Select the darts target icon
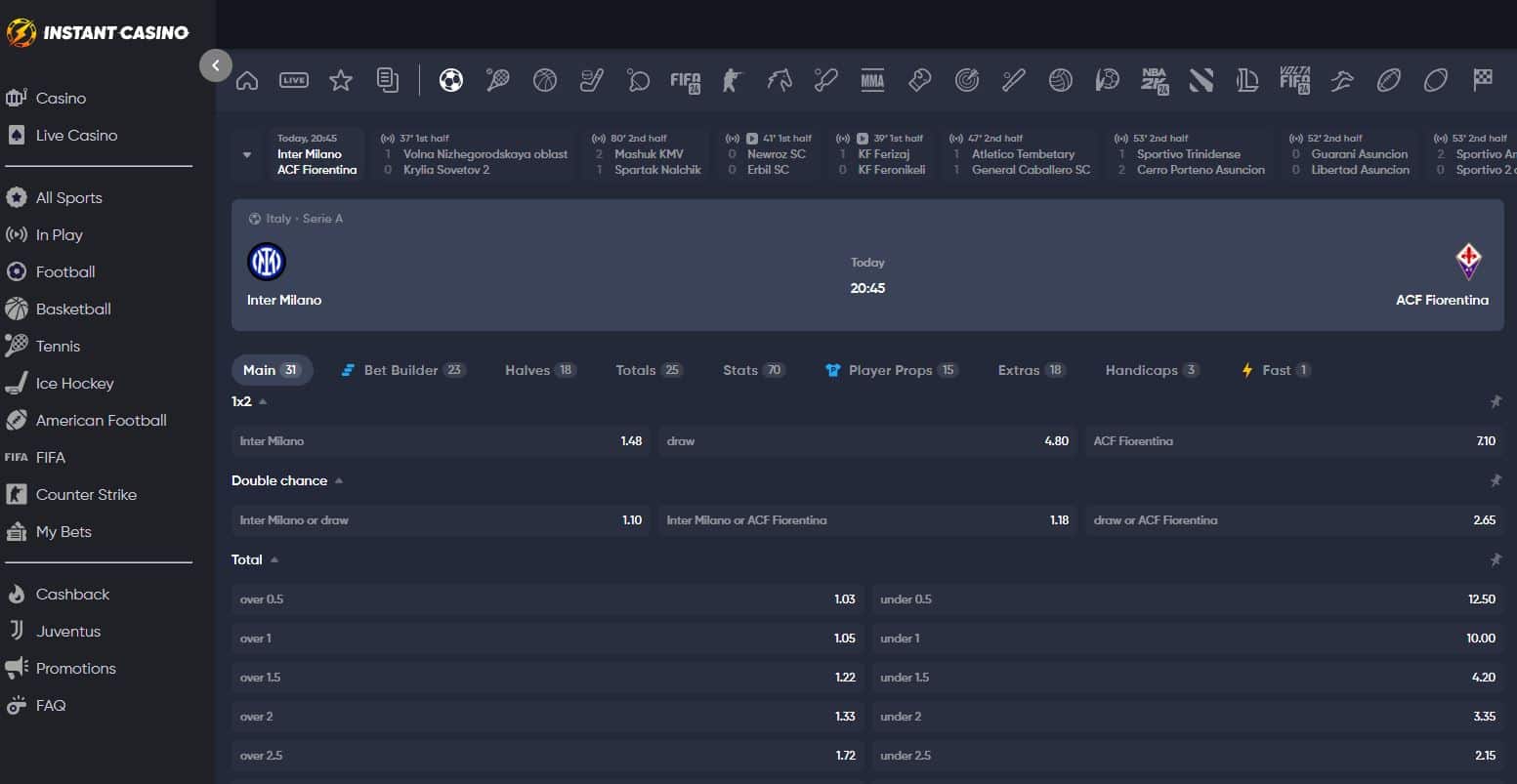Image resolution: width=1517 pixels, height=784 pixels. (x=967, y=80)
